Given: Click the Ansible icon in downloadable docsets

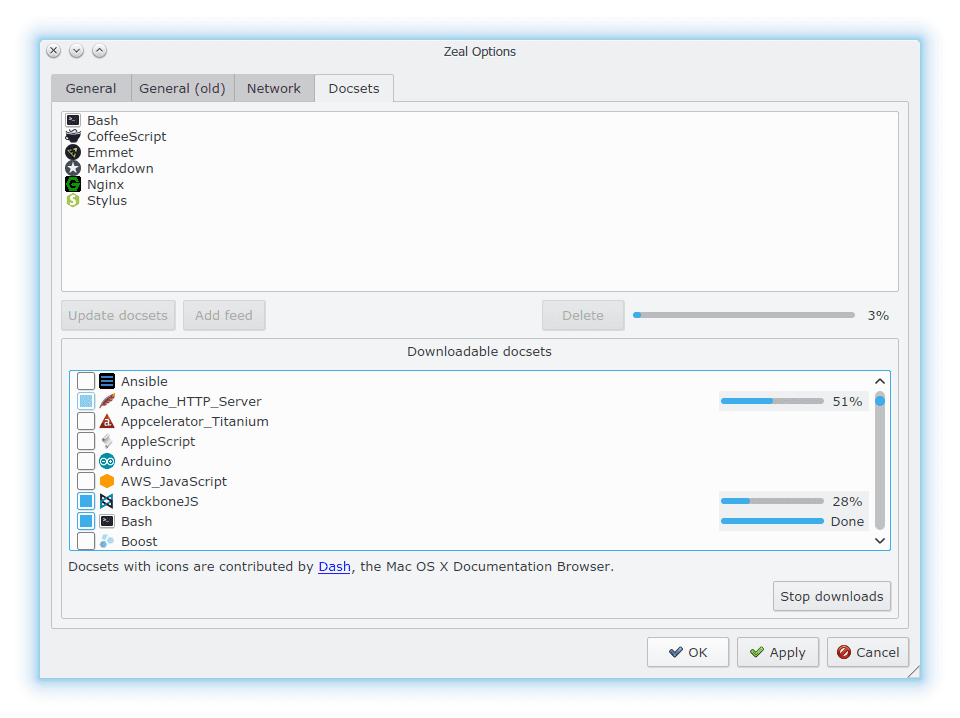Looking at the screenshot, I should (107, 381).
